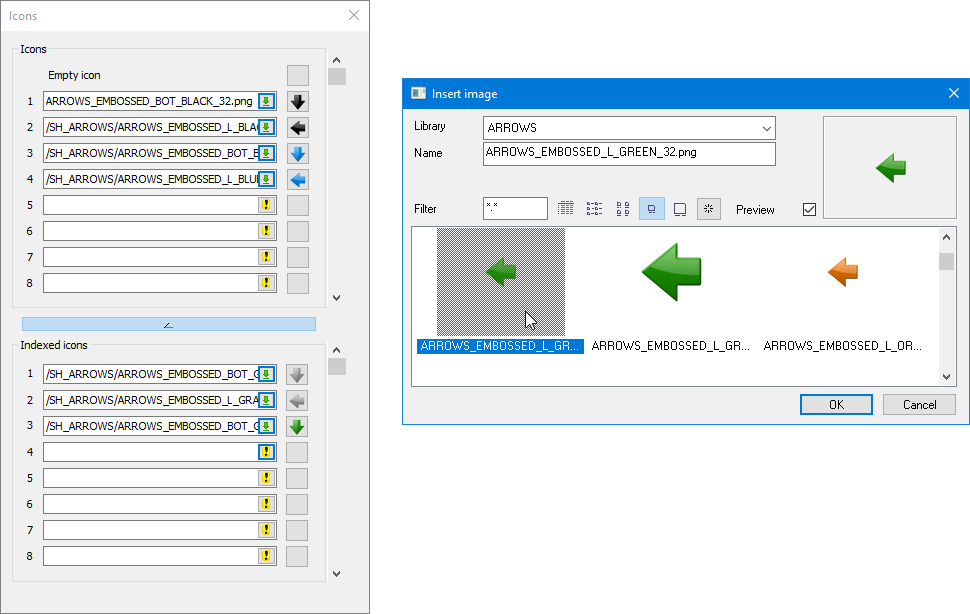Image resolution: width=970 pixels, height=614 pixels.
Task: Click blue left arrow preview, Icons row 4
Action: pos(298,179)
